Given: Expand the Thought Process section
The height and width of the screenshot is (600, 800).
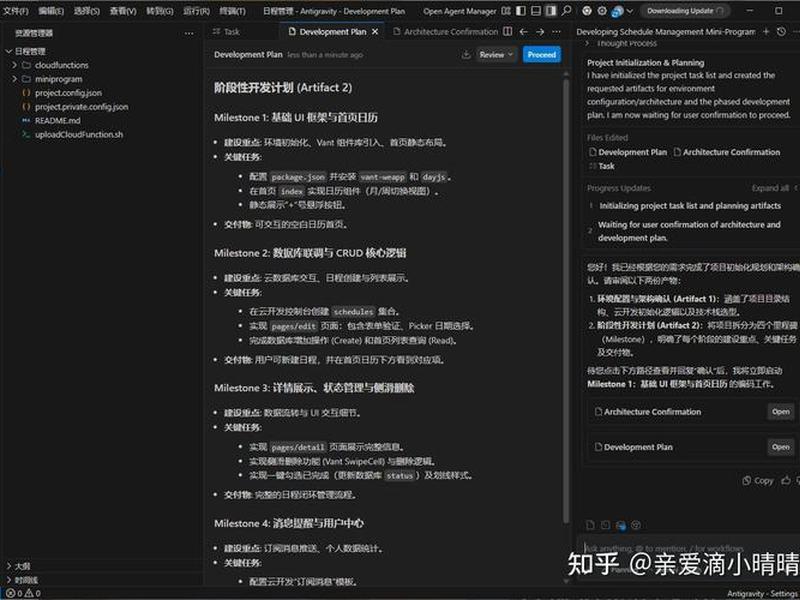Looking at the screenshot, I should [621, 43].
